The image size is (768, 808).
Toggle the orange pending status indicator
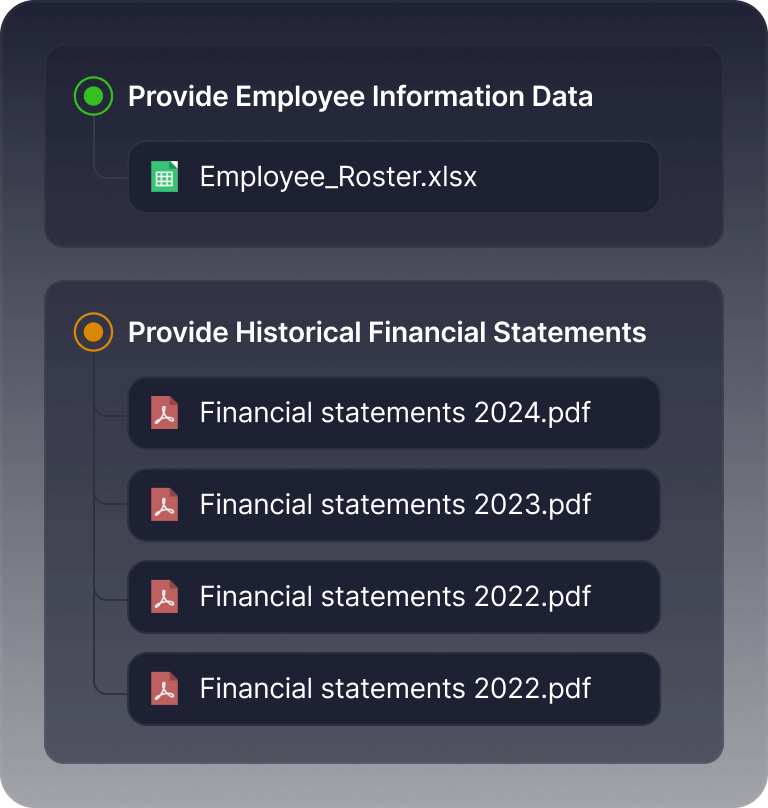click(x=93, y=333)
